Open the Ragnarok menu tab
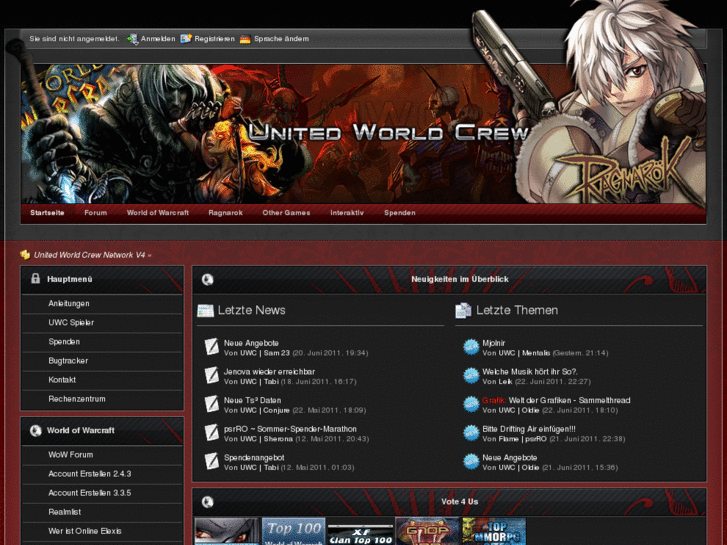The width and height of the screenshot is (727, 545). pyautogui.click(x=225, y=213)
